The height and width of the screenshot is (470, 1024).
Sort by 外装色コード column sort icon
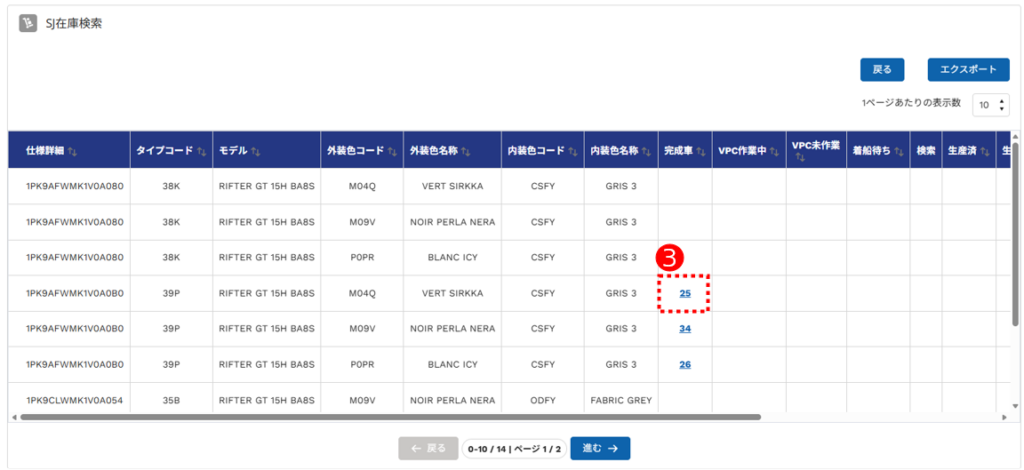(x=392, y=151)
